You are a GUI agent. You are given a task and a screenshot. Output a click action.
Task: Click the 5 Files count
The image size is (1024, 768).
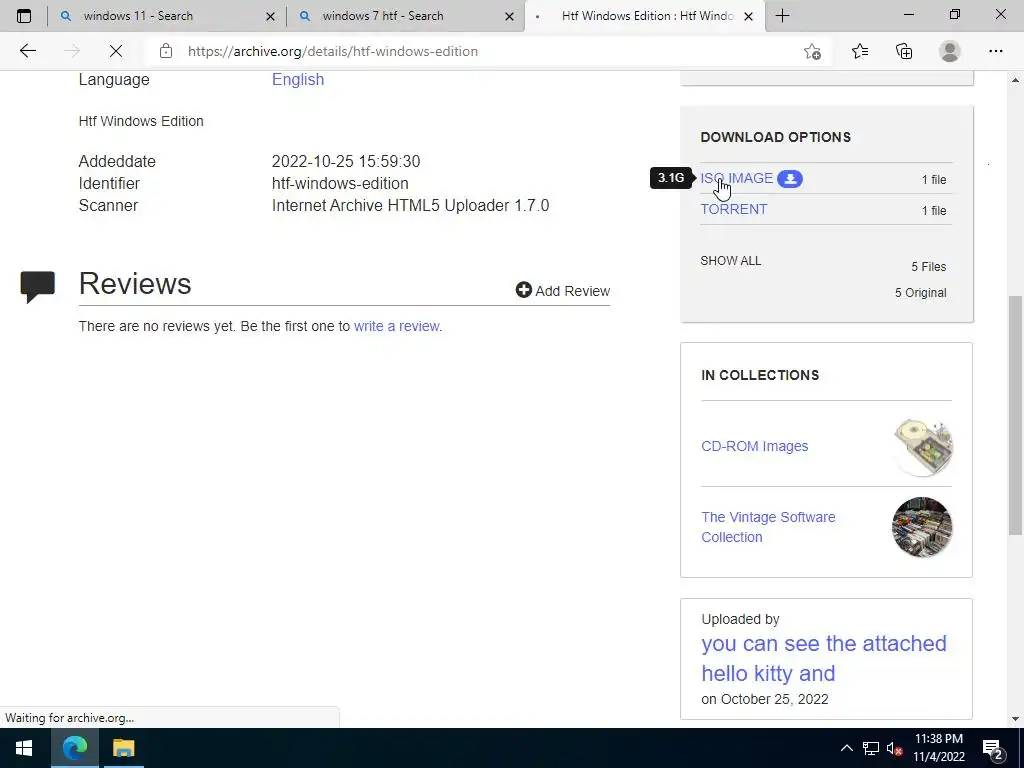[x=928, y=266]
